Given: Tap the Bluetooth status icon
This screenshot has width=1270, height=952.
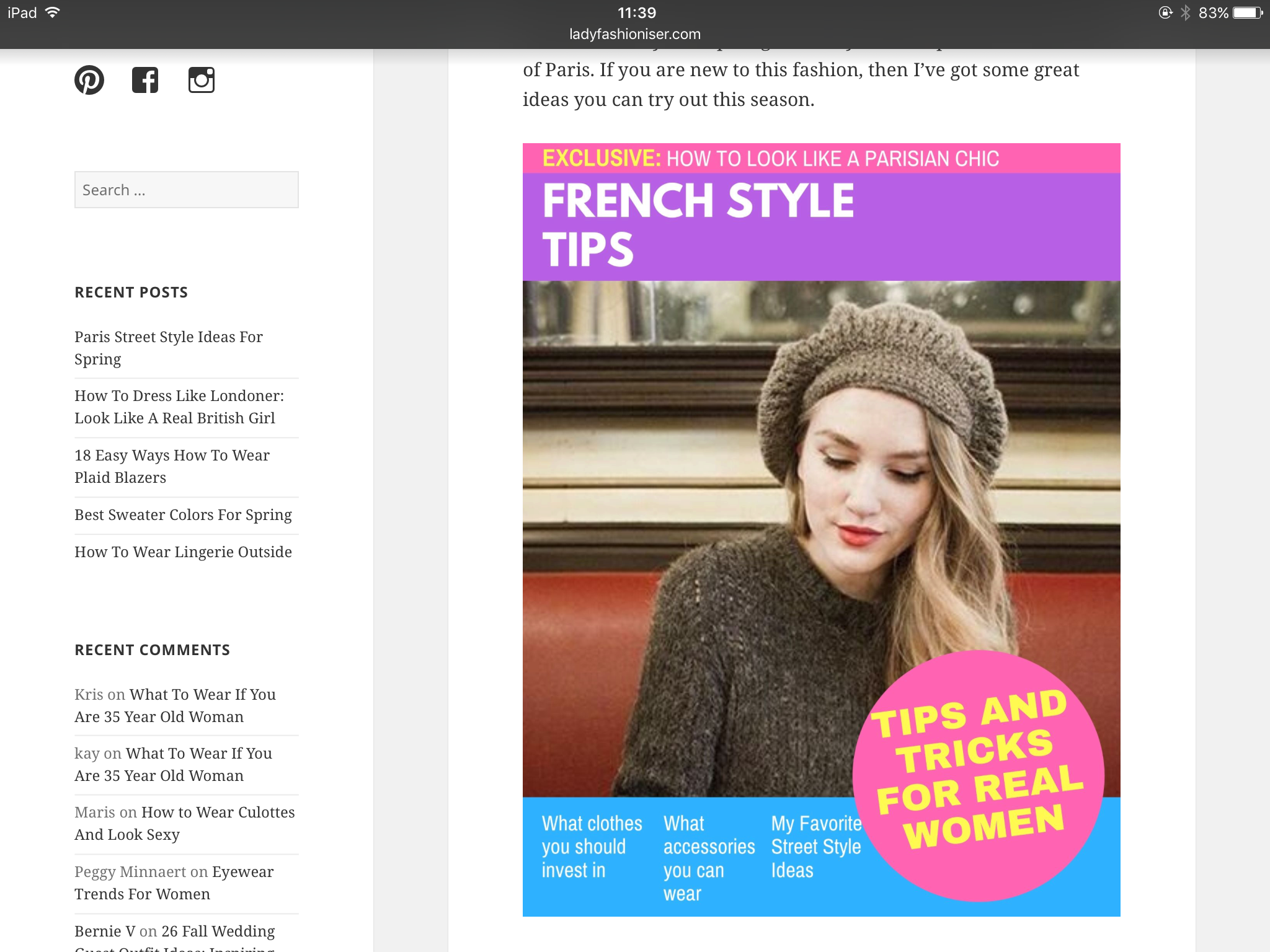Looking at the screenshot, I should click(1185, 12).
